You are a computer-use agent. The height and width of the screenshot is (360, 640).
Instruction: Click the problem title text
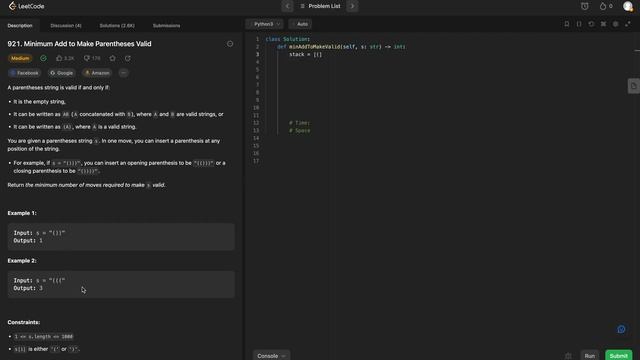pyautogui.click(x=79, y=44)
